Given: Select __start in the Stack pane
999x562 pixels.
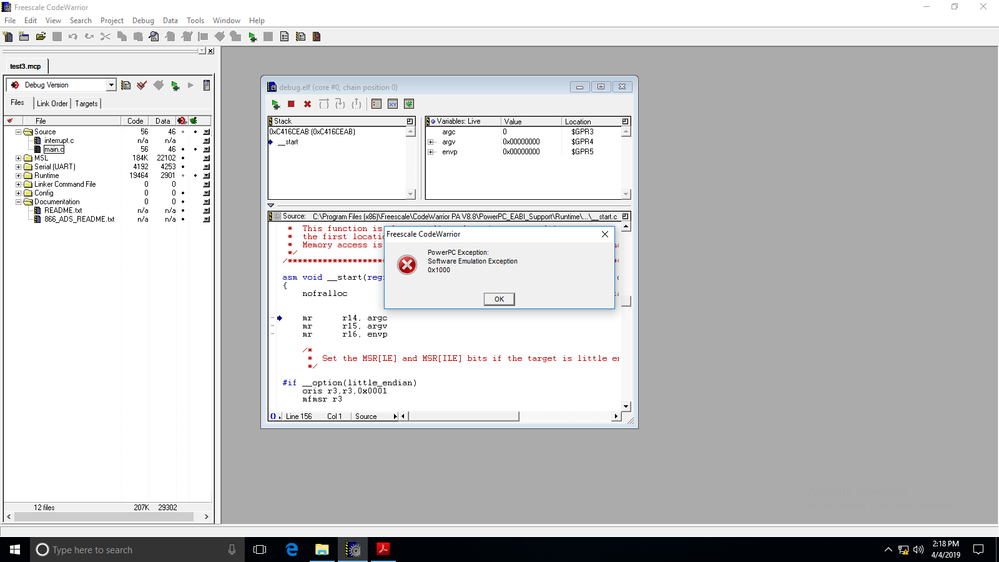Looking at the screenshot, I should tap(288, 142).
